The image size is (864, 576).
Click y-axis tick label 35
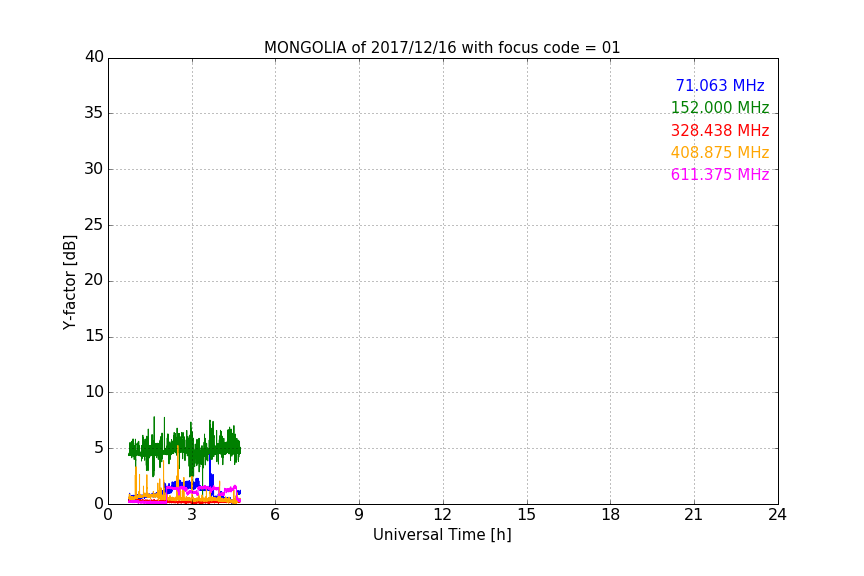(x=94, y=113)
